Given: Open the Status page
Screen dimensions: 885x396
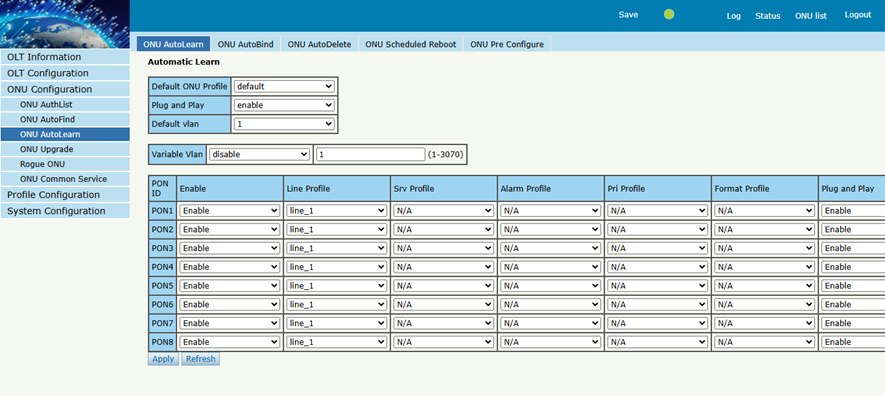Looking at the screenshot, I should tap(768, 16).
